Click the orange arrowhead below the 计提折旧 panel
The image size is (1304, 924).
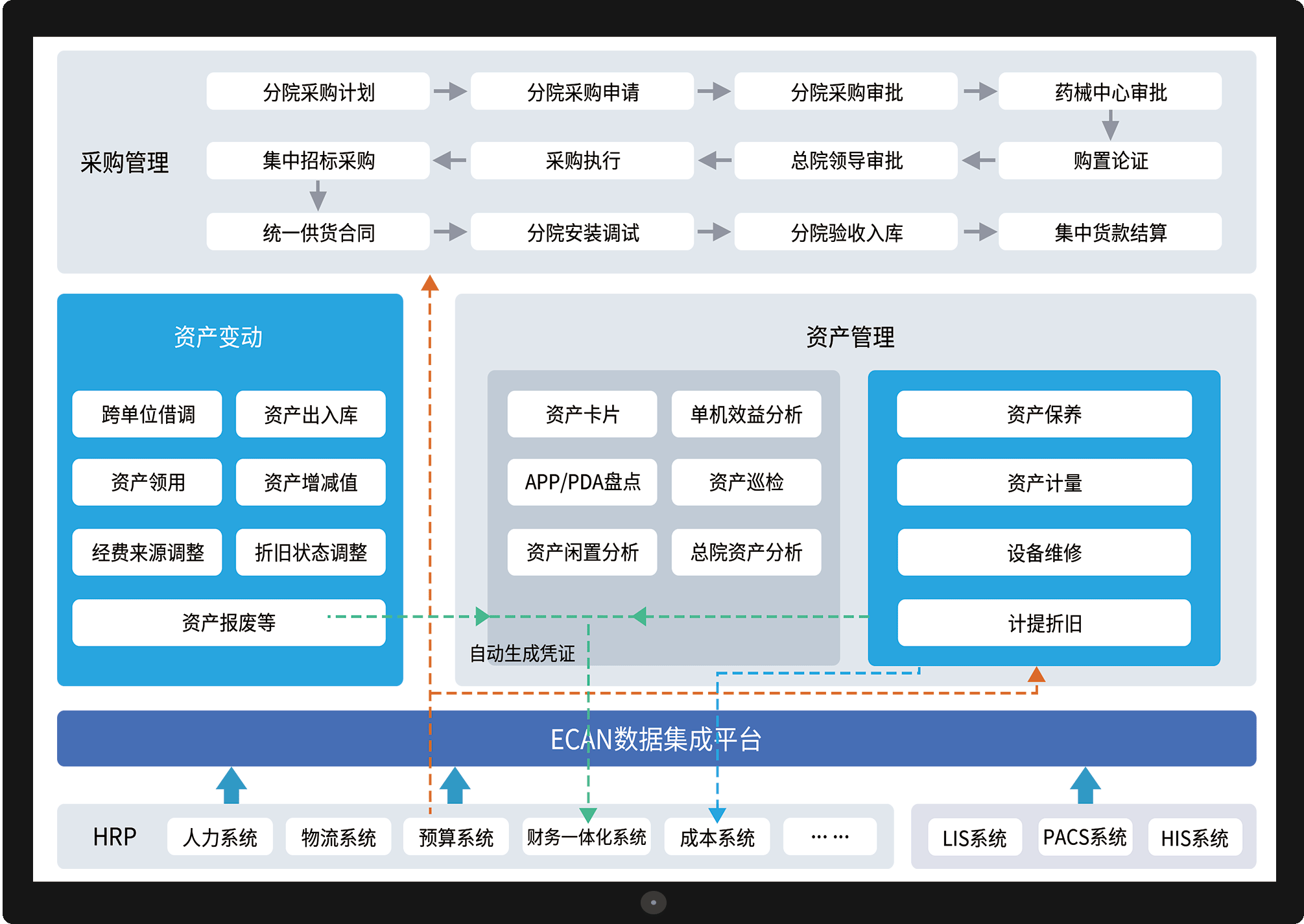click(1036, 675)
